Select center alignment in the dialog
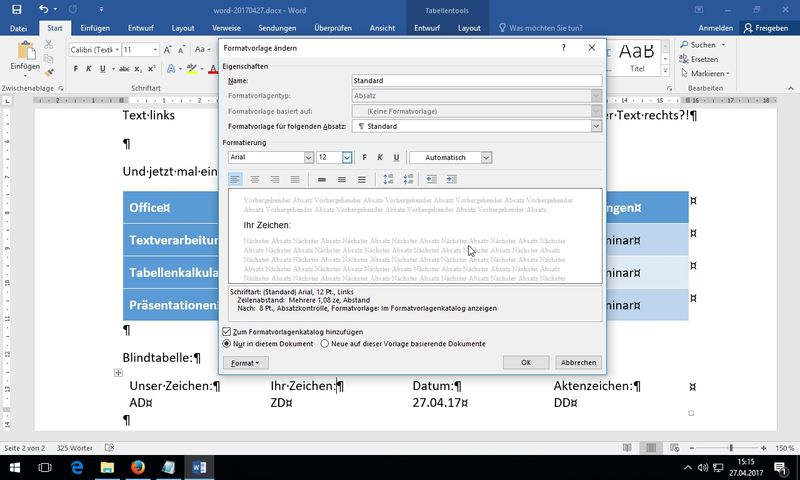This screenshot has width=800, height=480. point(255,179)
